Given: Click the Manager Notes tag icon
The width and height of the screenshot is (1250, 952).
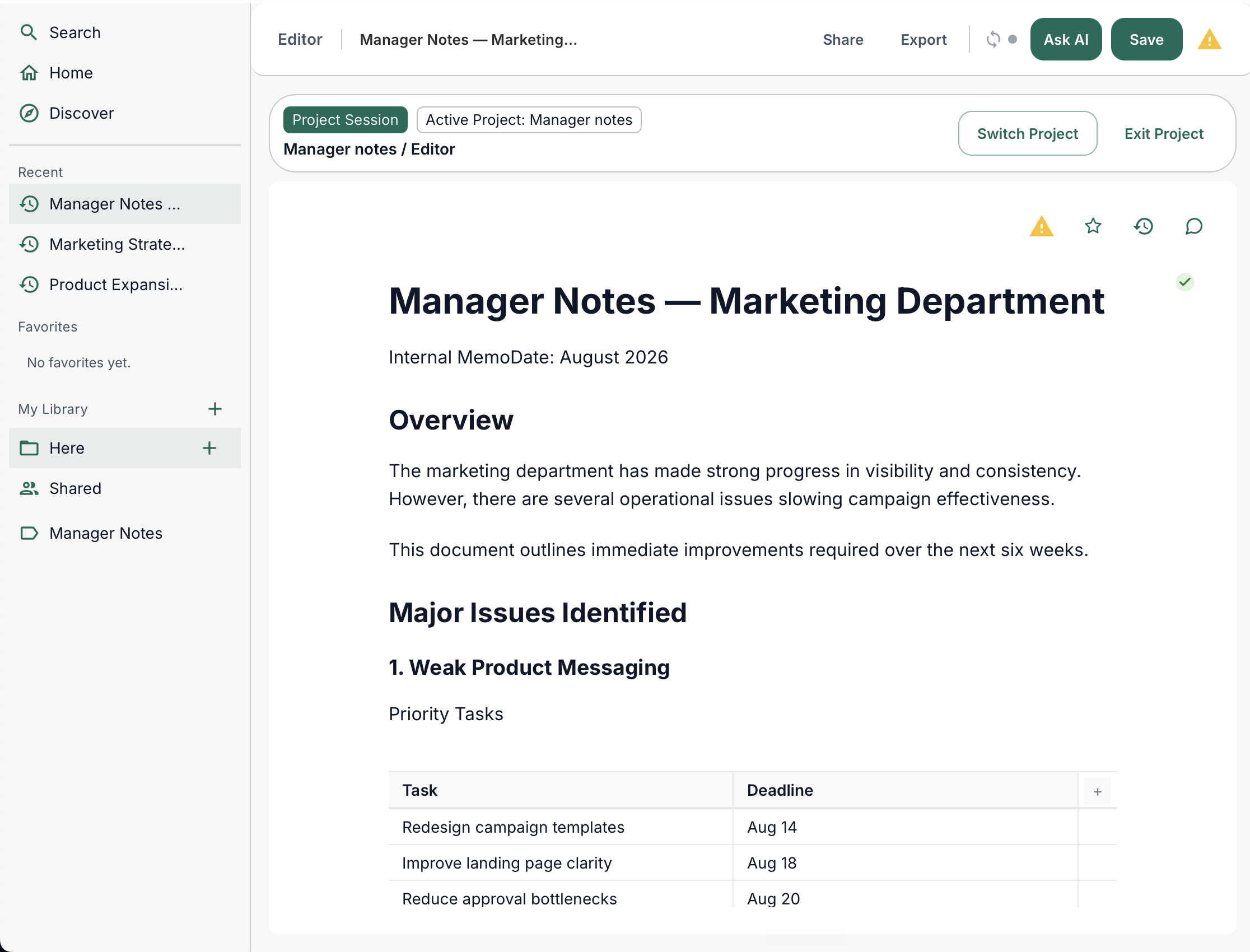Looking at the screenshot, I should coord(29,533).
